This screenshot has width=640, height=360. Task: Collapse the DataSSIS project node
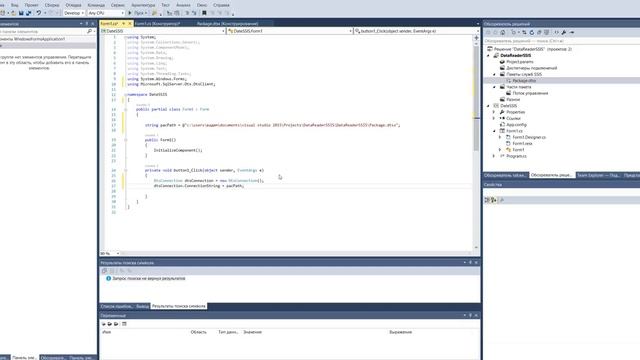488,106
